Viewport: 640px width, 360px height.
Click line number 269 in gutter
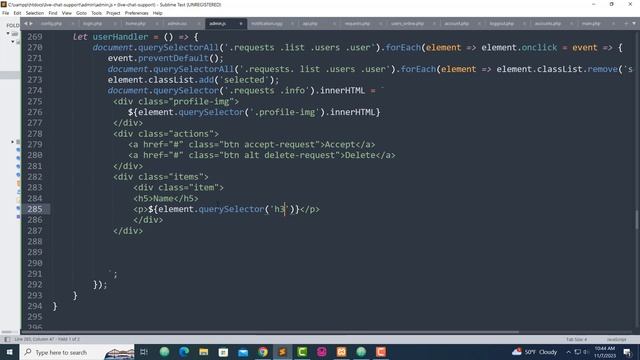[x=35, y=37]
